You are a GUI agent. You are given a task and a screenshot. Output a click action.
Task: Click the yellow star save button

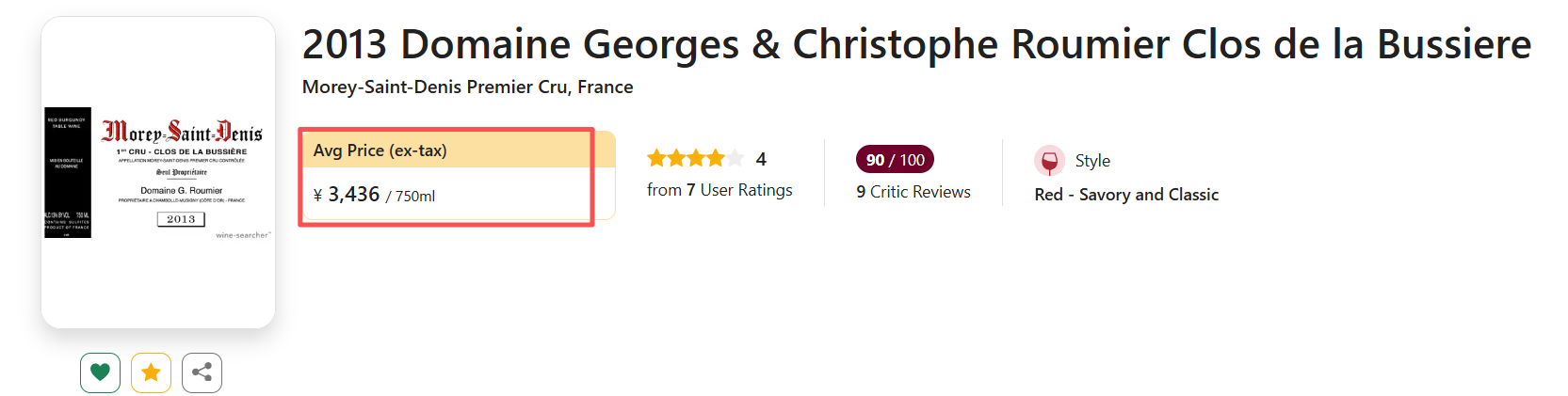(151, 372)
